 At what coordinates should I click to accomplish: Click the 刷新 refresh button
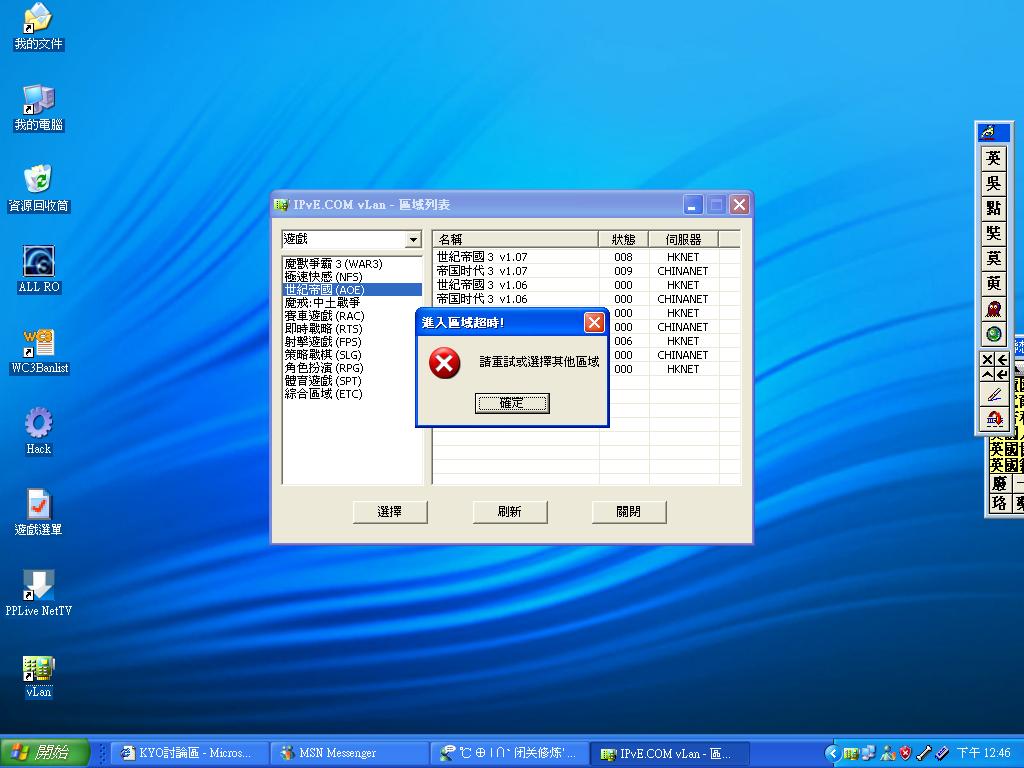[x=509, y=511]
